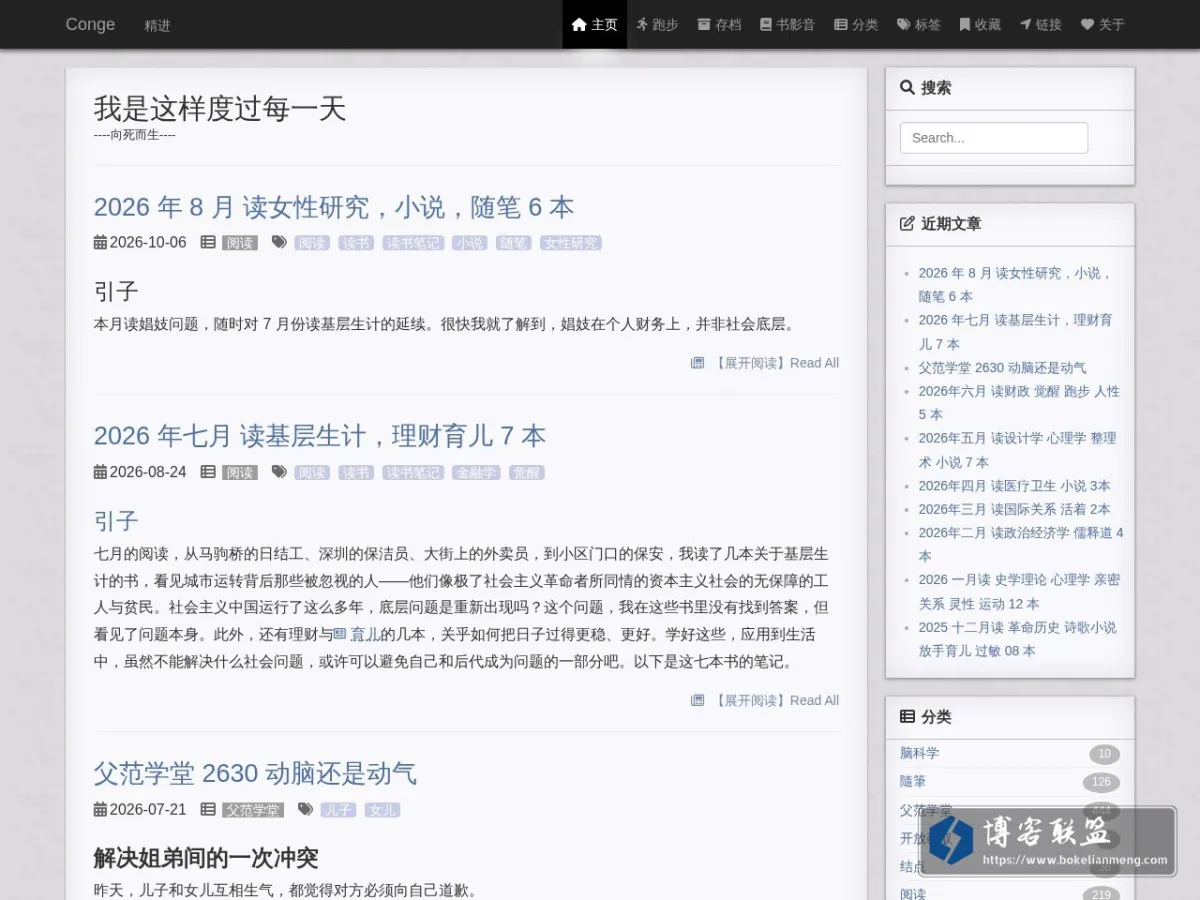The height and width of the screenshot is (900, 1200).
Task: Click the tags icon beside 标签 in navbar
Action: coord(904,24)
